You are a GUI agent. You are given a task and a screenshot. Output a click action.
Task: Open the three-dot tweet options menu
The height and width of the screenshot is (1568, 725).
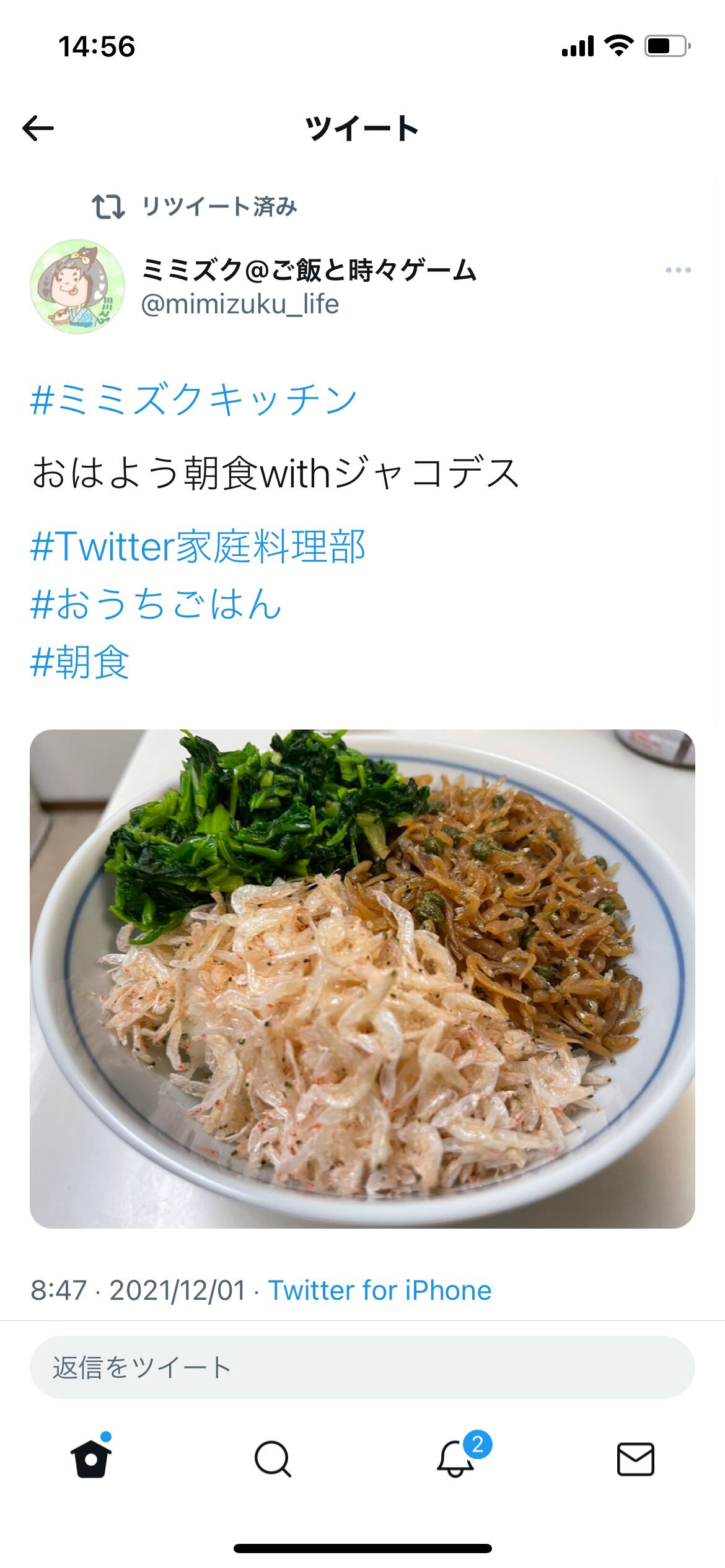[678, 270]
